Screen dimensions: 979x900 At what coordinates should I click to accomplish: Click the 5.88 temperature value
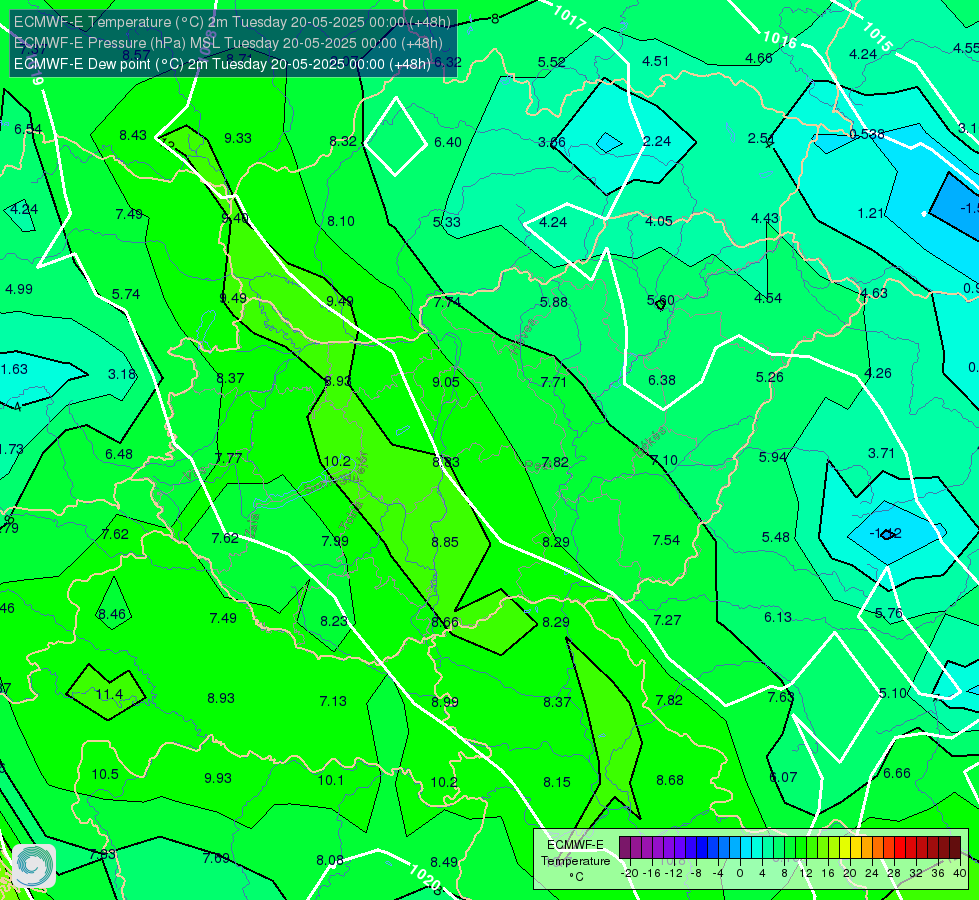pos(554,302)
